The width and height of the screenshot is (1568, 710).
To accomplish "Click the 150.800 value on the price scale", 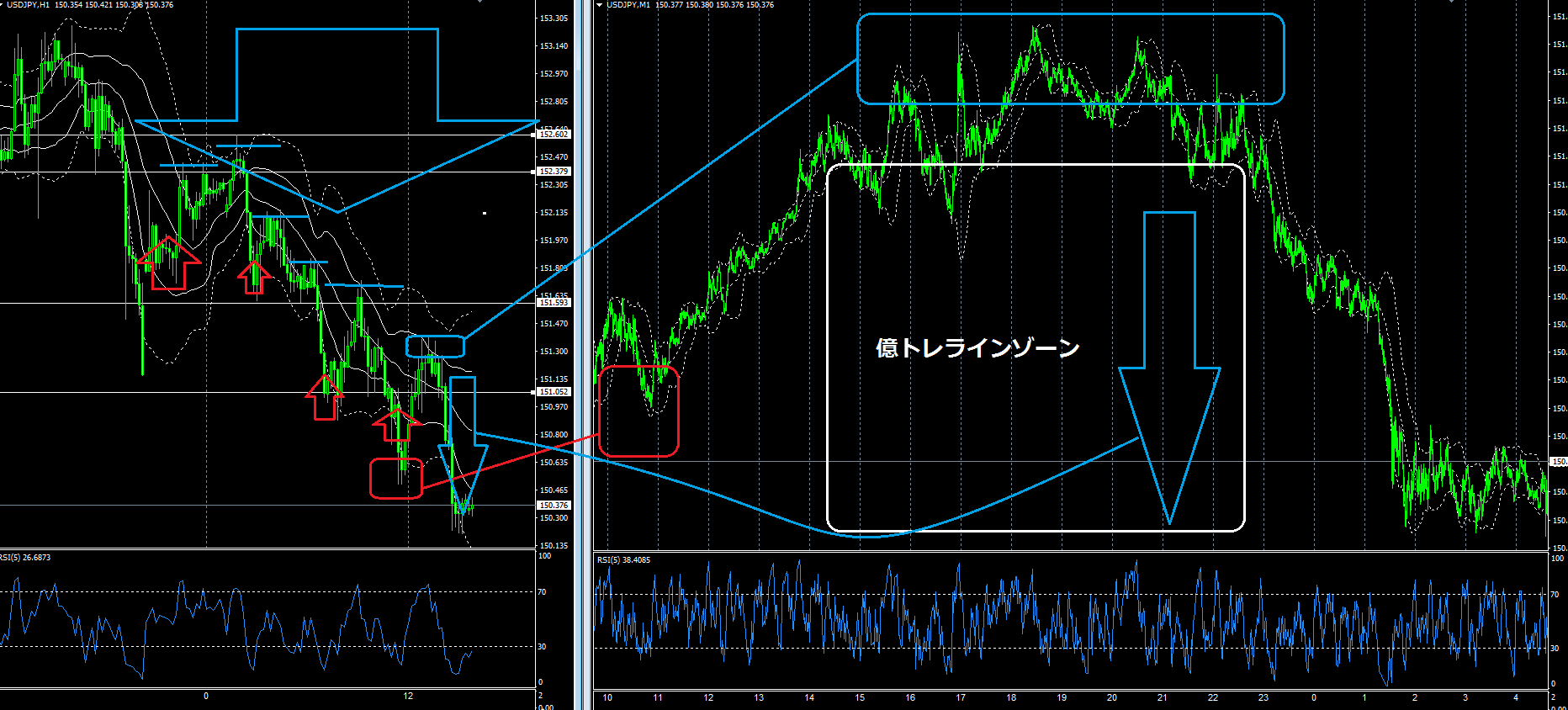I will (554, 435).
